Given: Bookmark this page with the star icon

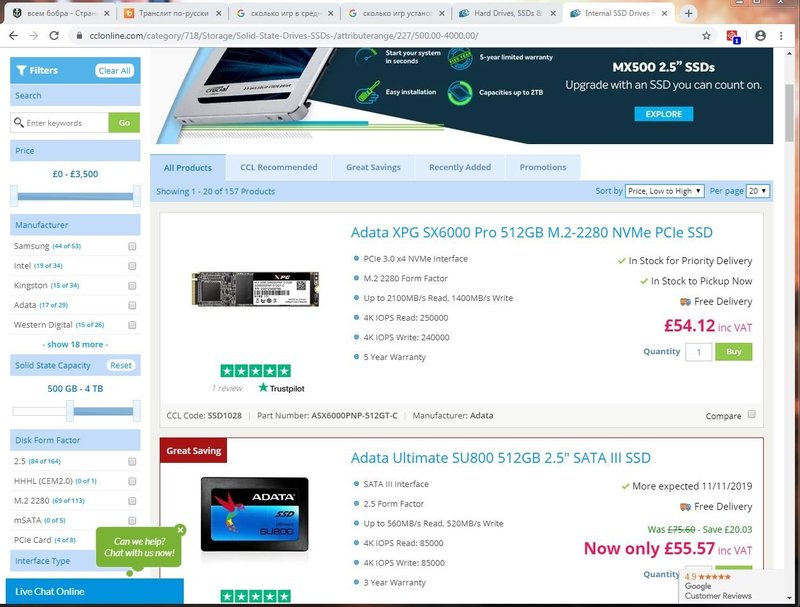Looking at the screenshot, I should click(706, 35).
